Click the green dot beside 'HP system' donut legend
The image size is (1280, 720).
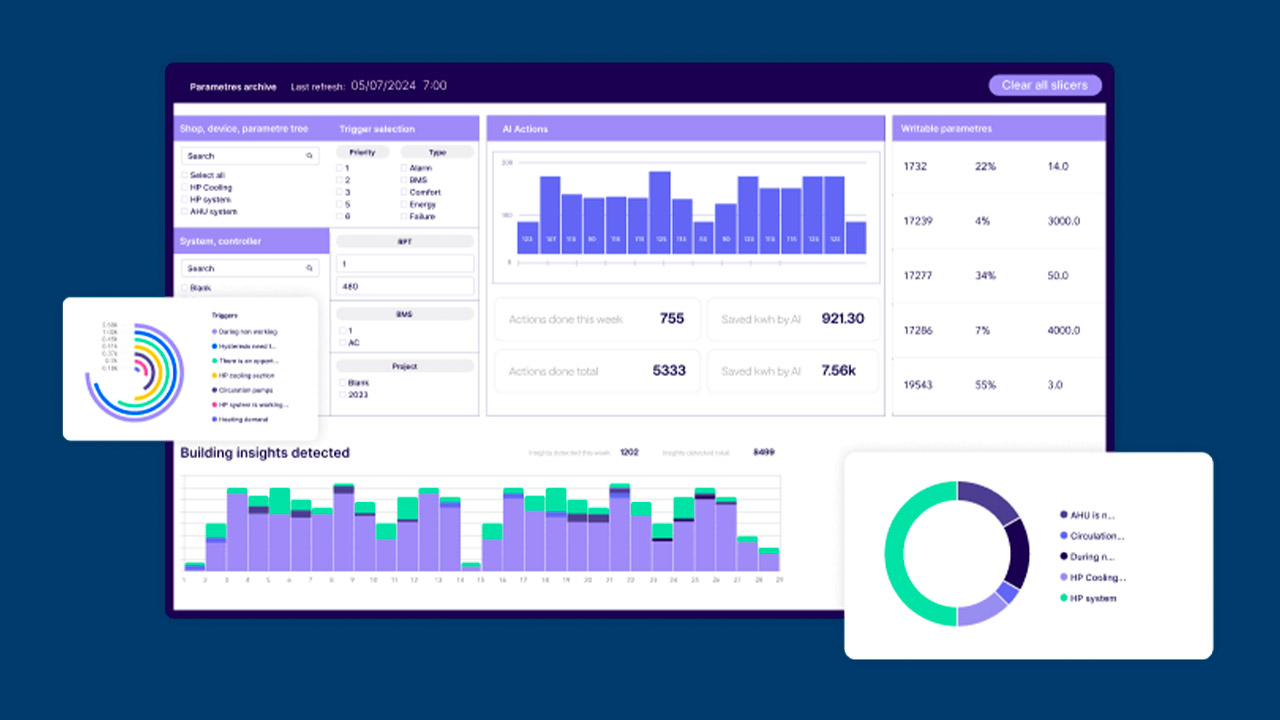click(1063, 598)
